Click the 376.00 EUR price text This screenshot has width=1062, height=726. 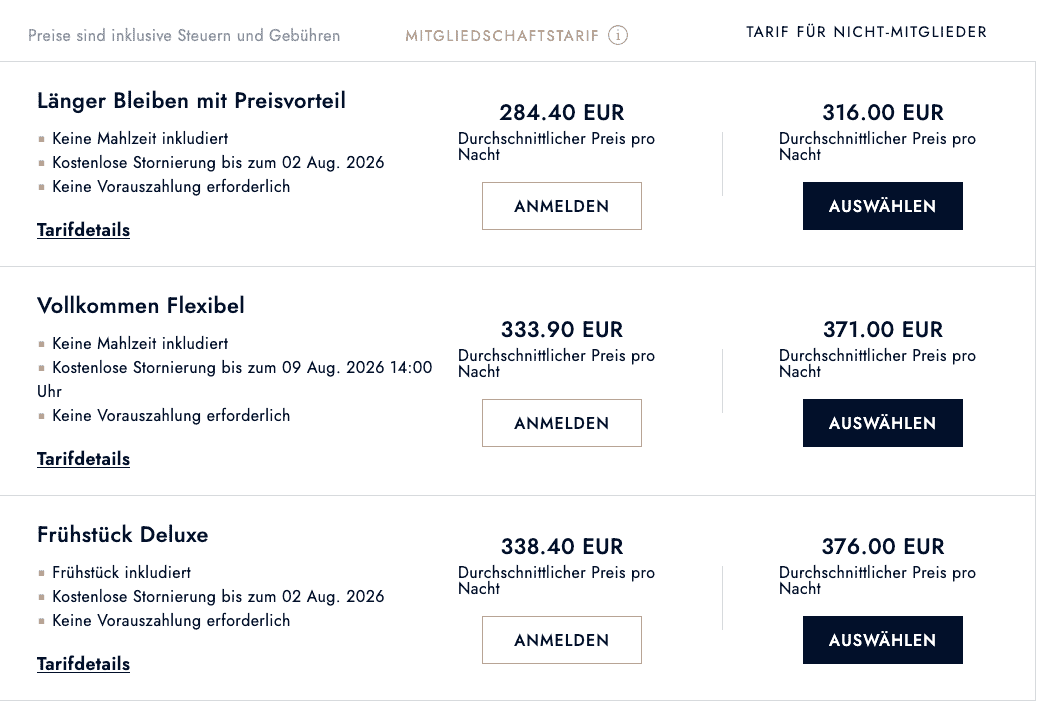click(883, 547)
